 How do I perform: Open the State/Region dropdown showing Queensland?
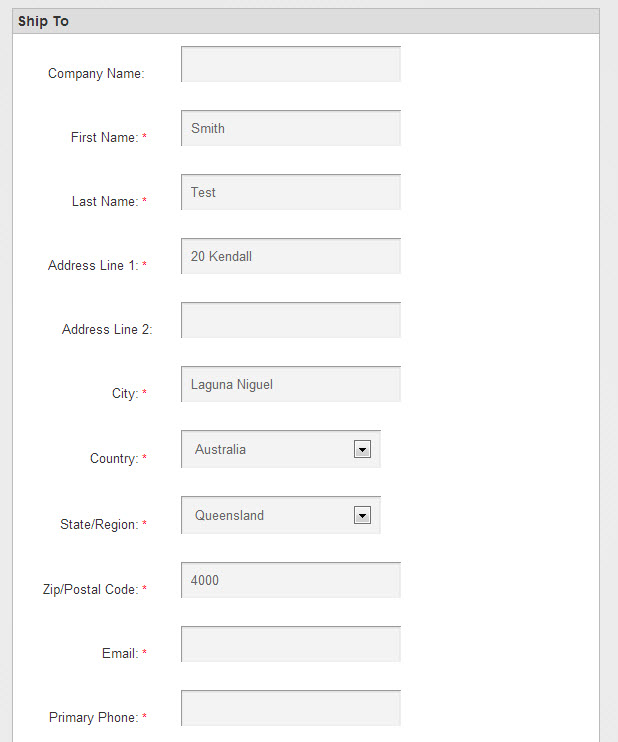(x=281, y=515)
